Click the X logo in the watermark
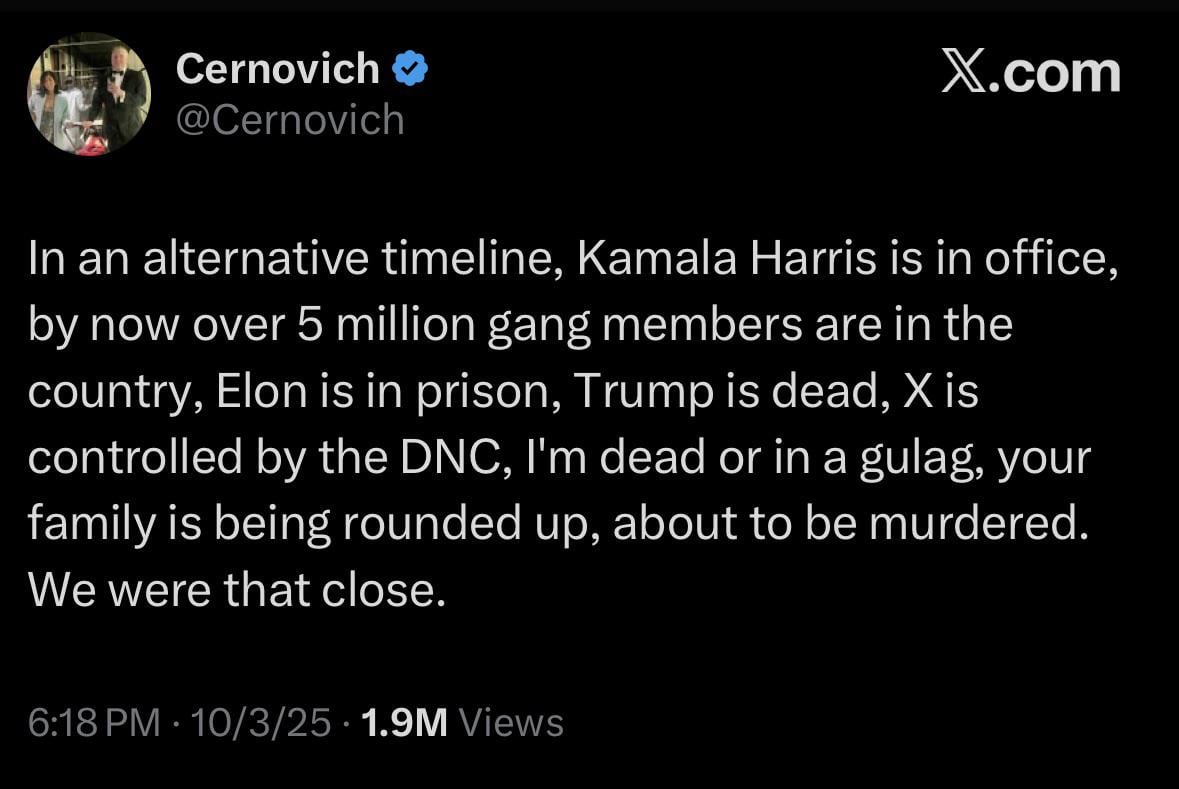The height and width of the screenshot is (789, 1179). point(966,73)
